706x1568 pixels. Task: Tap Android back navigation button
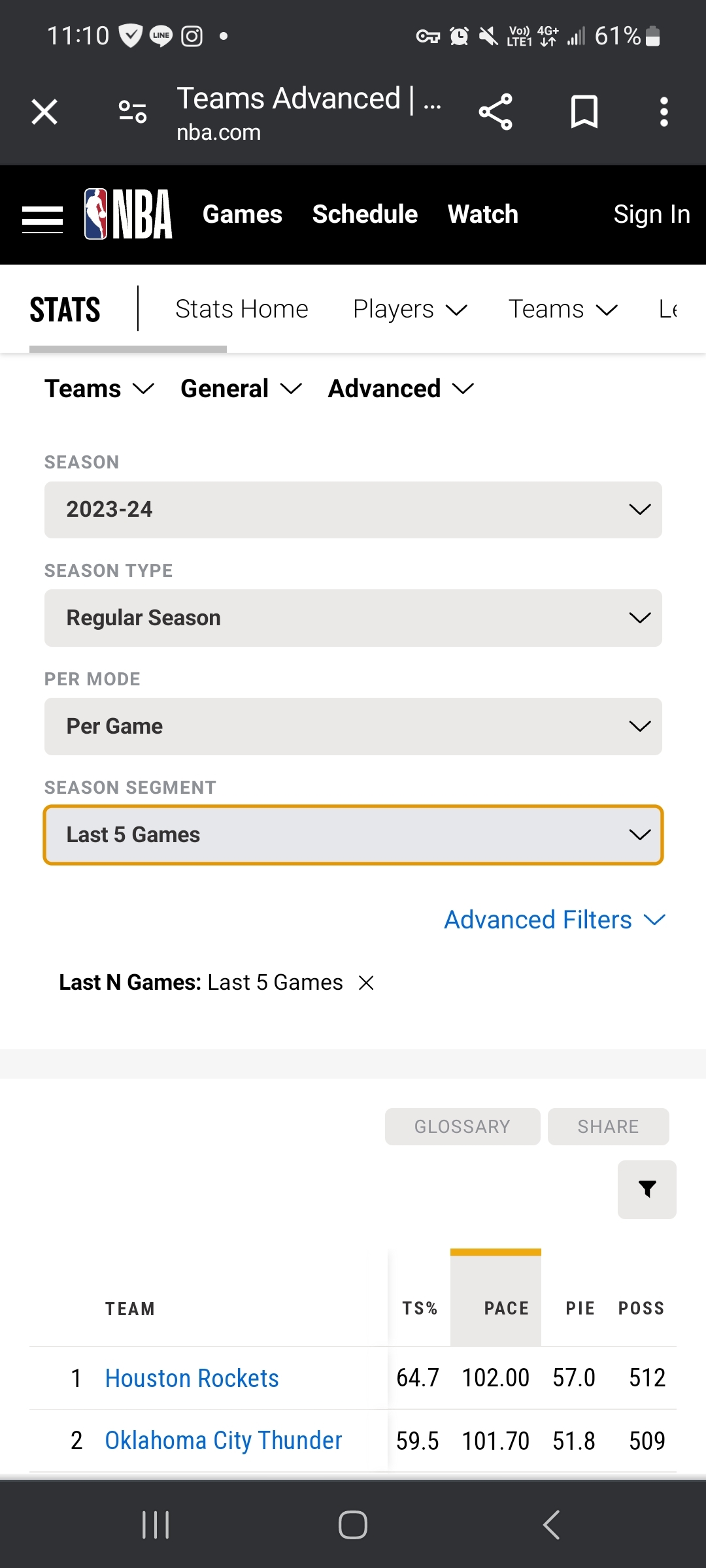click(x=551, y=1525)
